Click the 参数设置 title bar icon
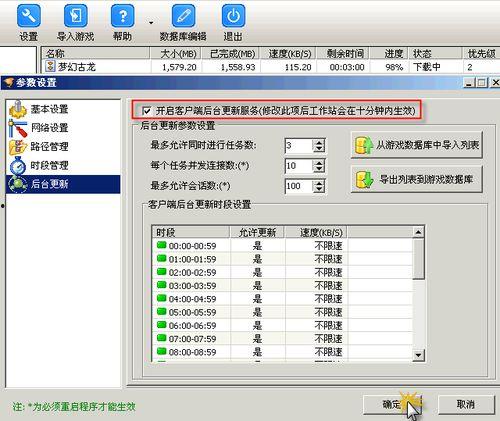Screen dimensions: 500x421 point(9,82)
